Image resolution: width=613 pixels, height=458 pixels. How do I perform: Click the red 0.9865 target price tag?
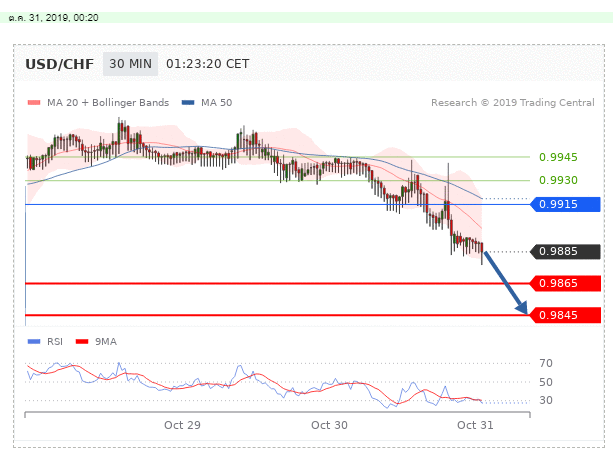click(565, 283)
